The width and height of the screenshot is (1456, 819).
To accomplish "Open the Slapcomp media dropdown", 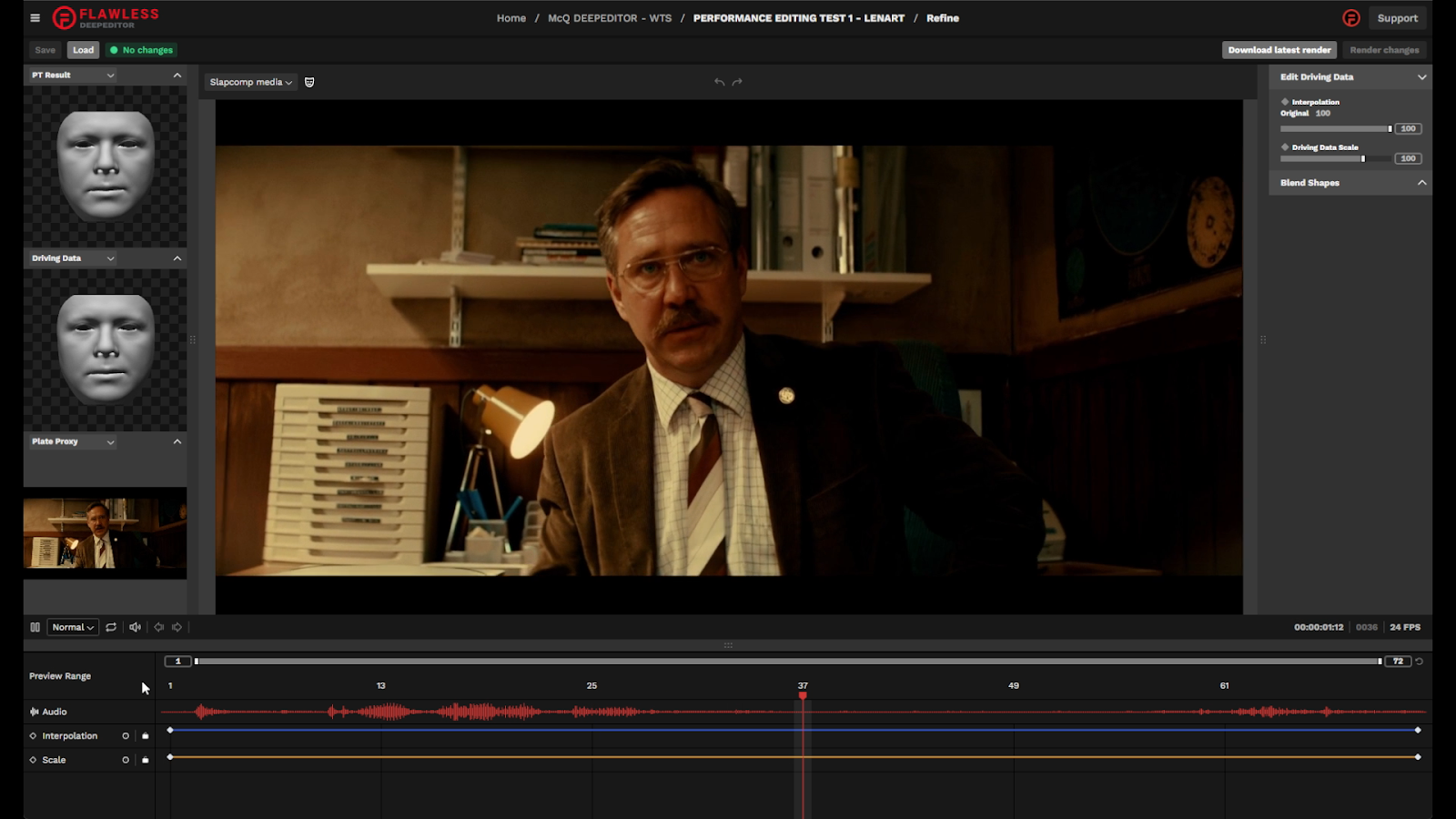I will point(250,82).
